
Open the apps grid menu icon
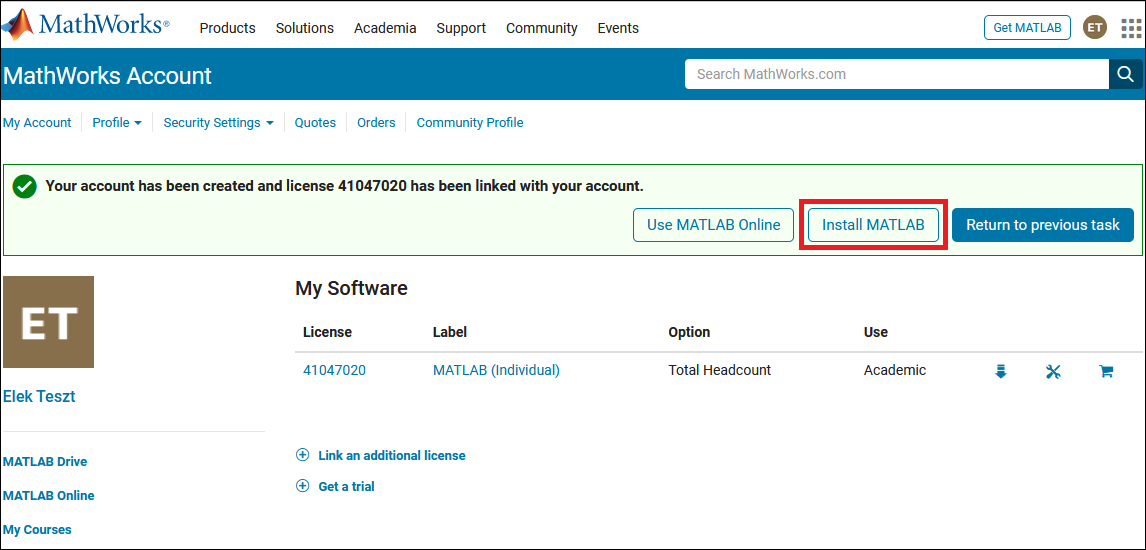coord(1130,28)
